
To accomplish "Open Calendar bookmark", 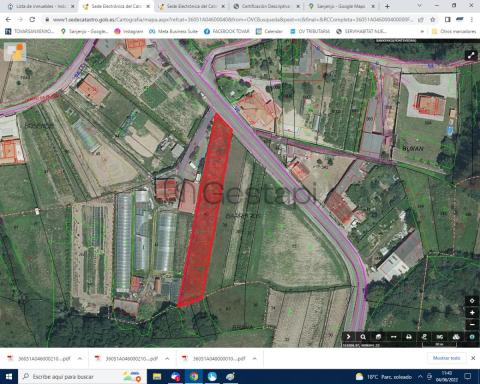I will pyautogui.click(x=269, y=31).
